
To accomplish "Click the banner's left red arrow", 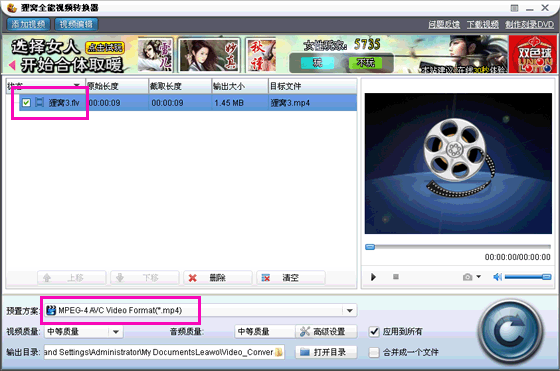I will 12,65.
